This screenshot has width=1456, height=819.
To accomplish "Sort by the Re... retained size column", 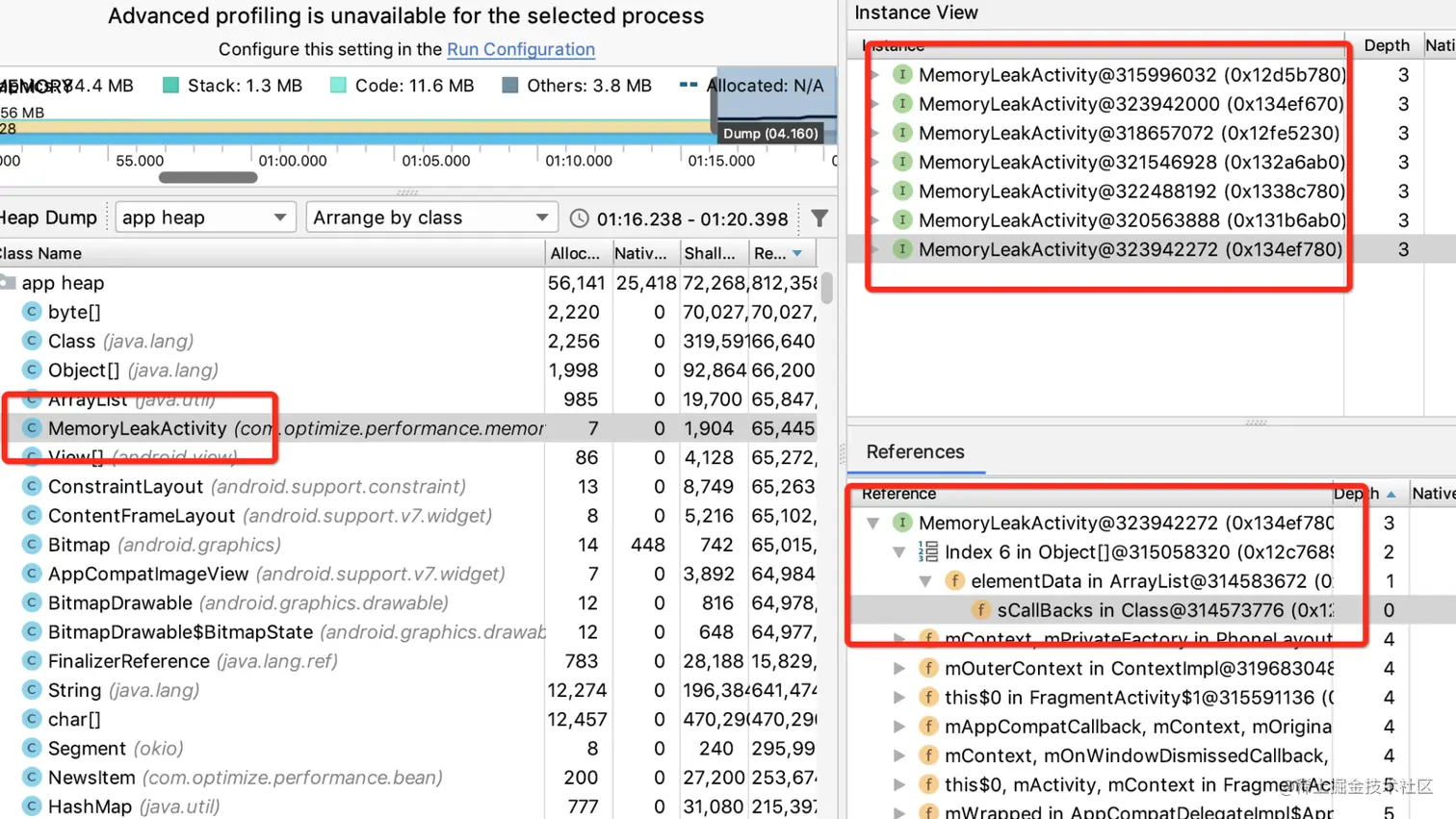I will coord(780,253).
